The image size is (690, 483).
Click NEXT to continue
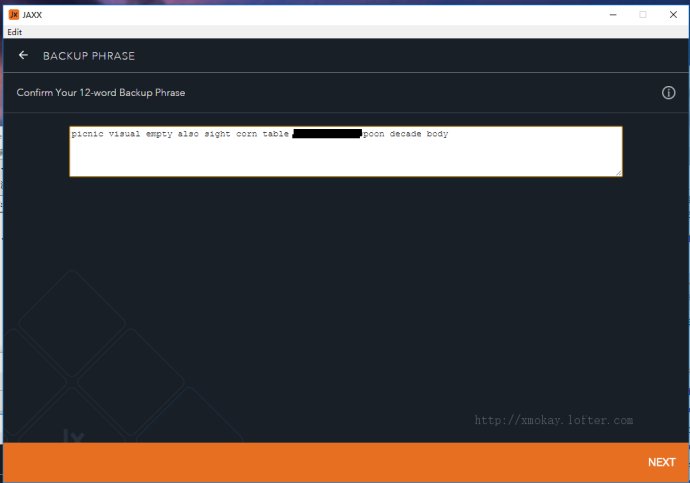(661, 462)
